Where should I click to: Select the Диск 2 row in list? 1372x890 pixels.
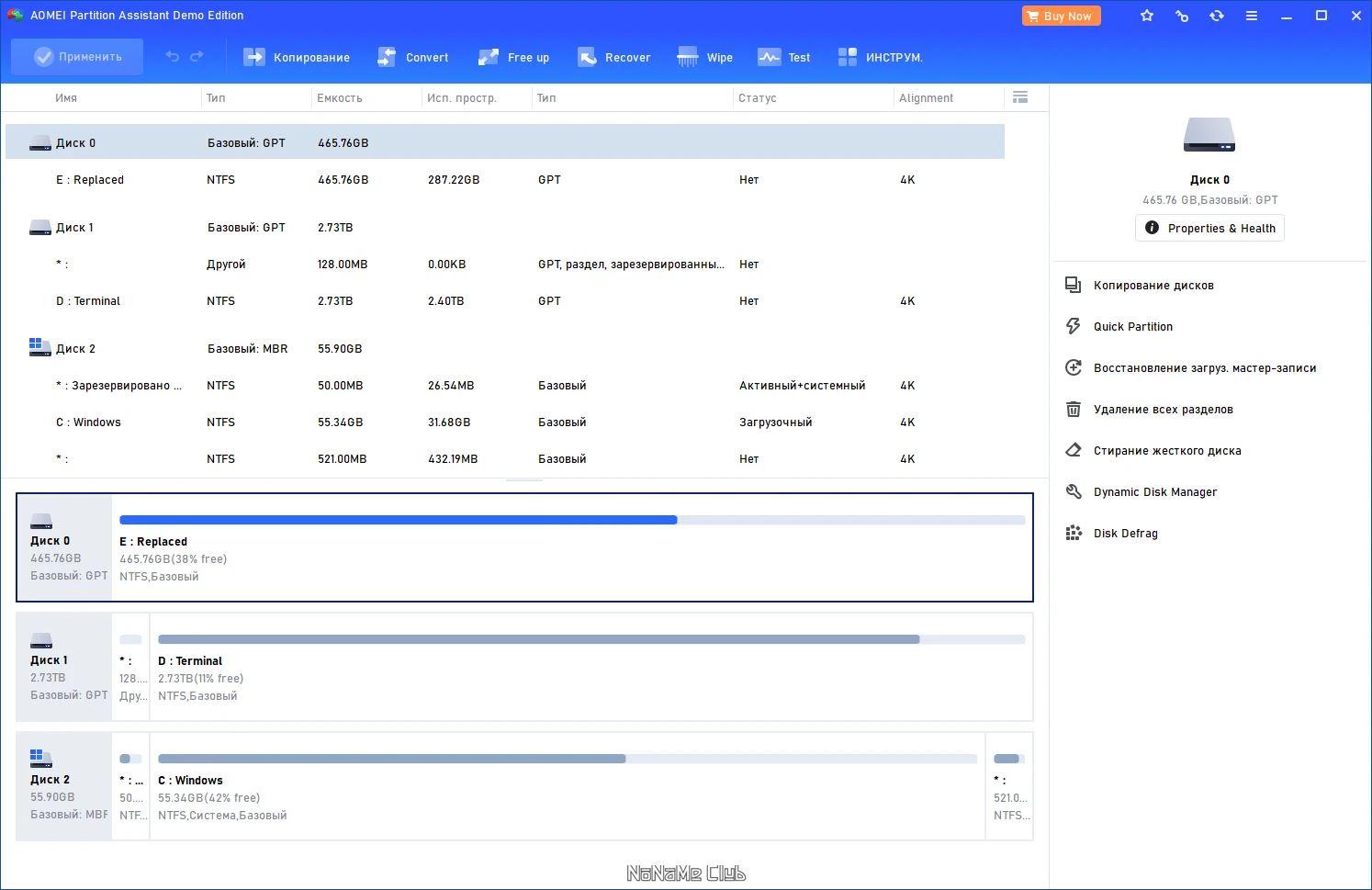click(75, 349)
